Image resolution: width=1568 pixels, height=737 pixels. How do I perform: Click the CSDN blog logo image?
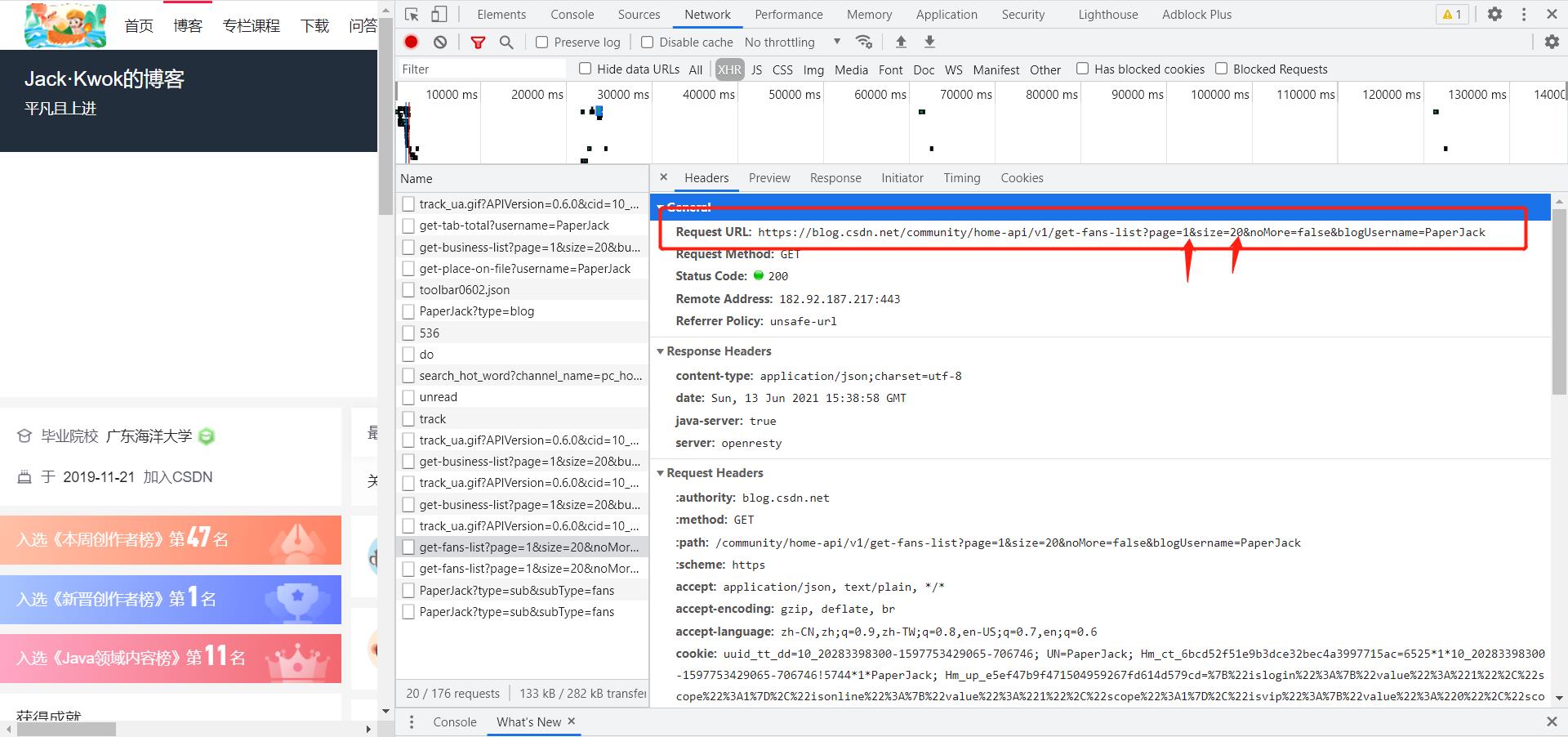click(x=65, y=25)
